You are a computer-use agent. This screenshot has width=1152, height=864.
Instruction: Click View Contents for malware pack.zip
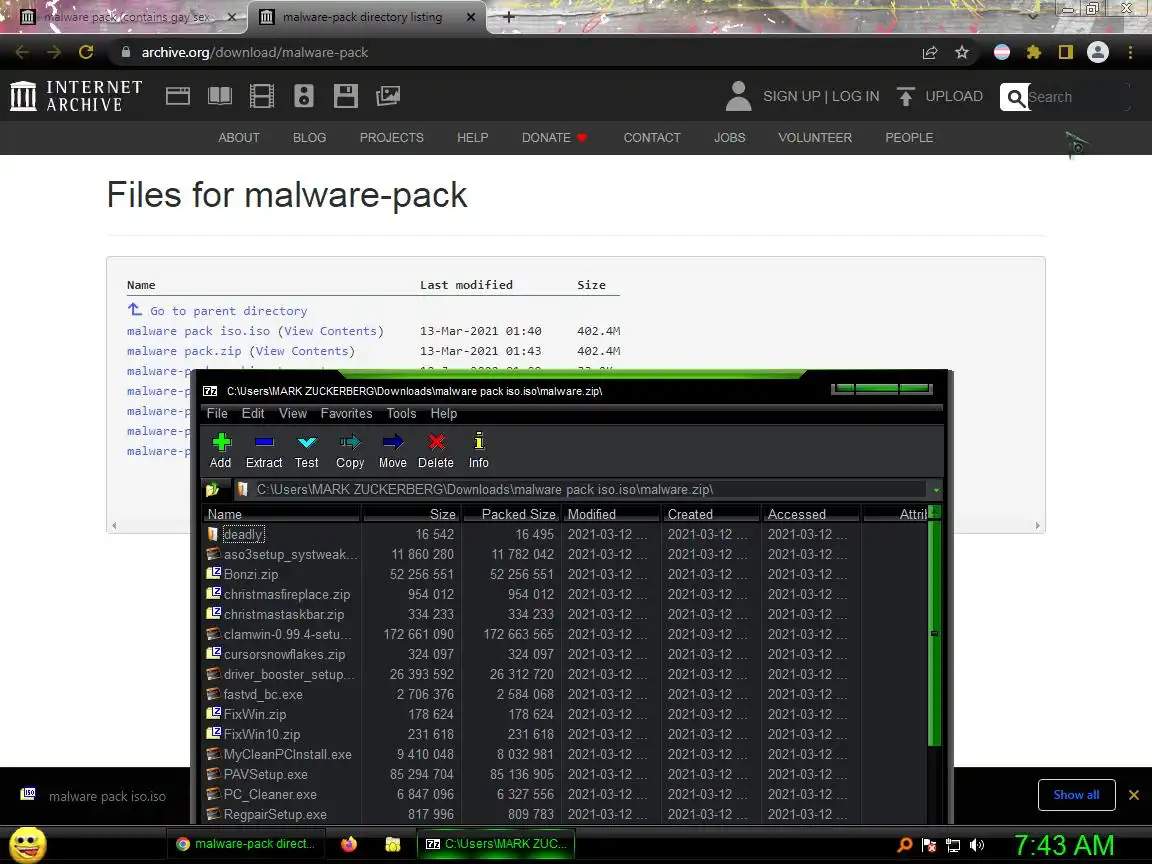click(301, 351)
